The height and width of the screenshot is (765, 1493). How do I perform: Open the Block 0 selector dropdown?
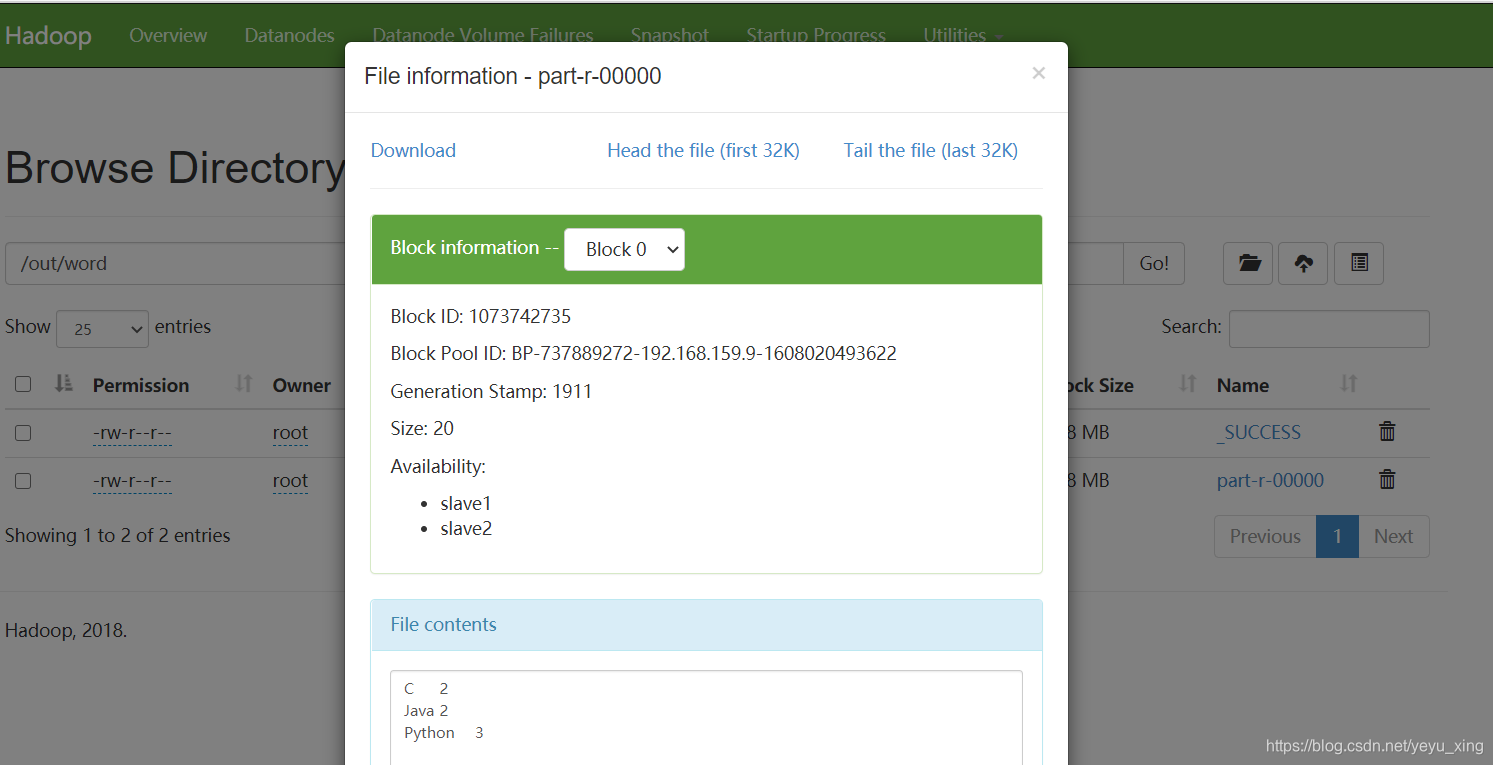click(624, 249)
